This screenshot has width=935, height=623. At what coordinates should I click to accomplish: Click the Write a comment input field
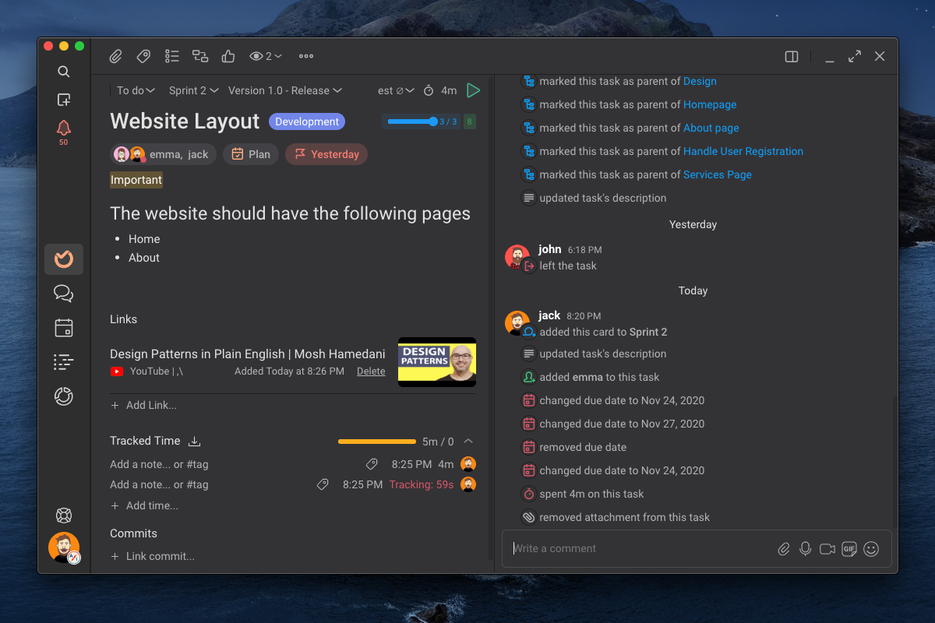pyautogui.click(x=640, y=549)
